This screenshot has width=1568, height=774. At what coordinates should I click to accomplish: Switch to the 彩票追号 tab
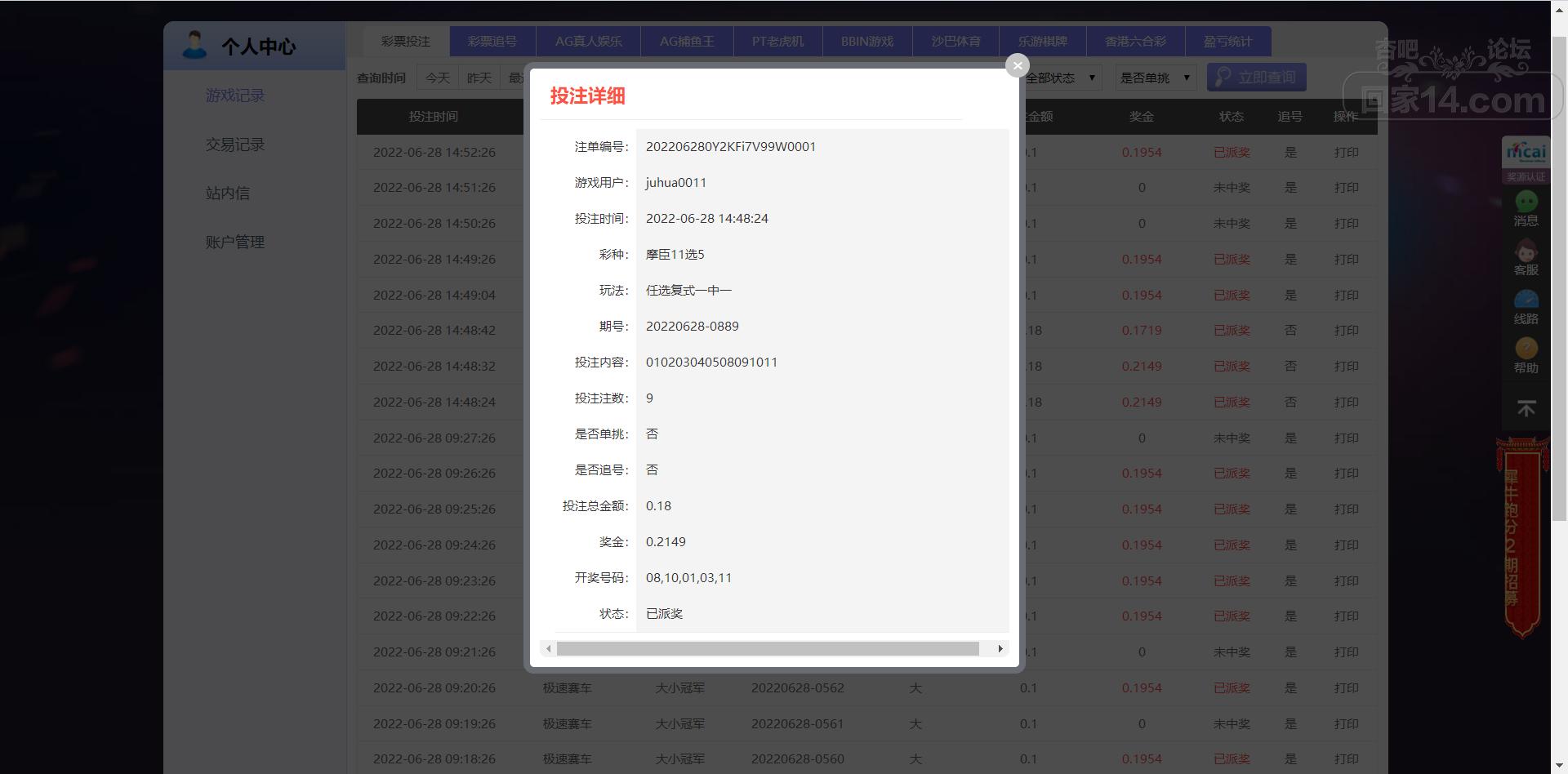point(492,41)
